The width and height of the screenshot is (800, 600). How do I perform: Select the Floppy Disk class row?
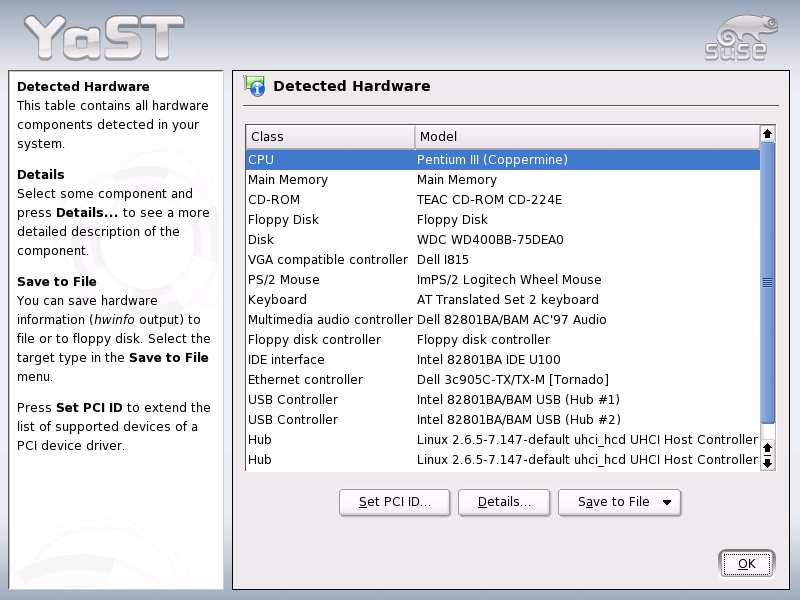(503, 219)
